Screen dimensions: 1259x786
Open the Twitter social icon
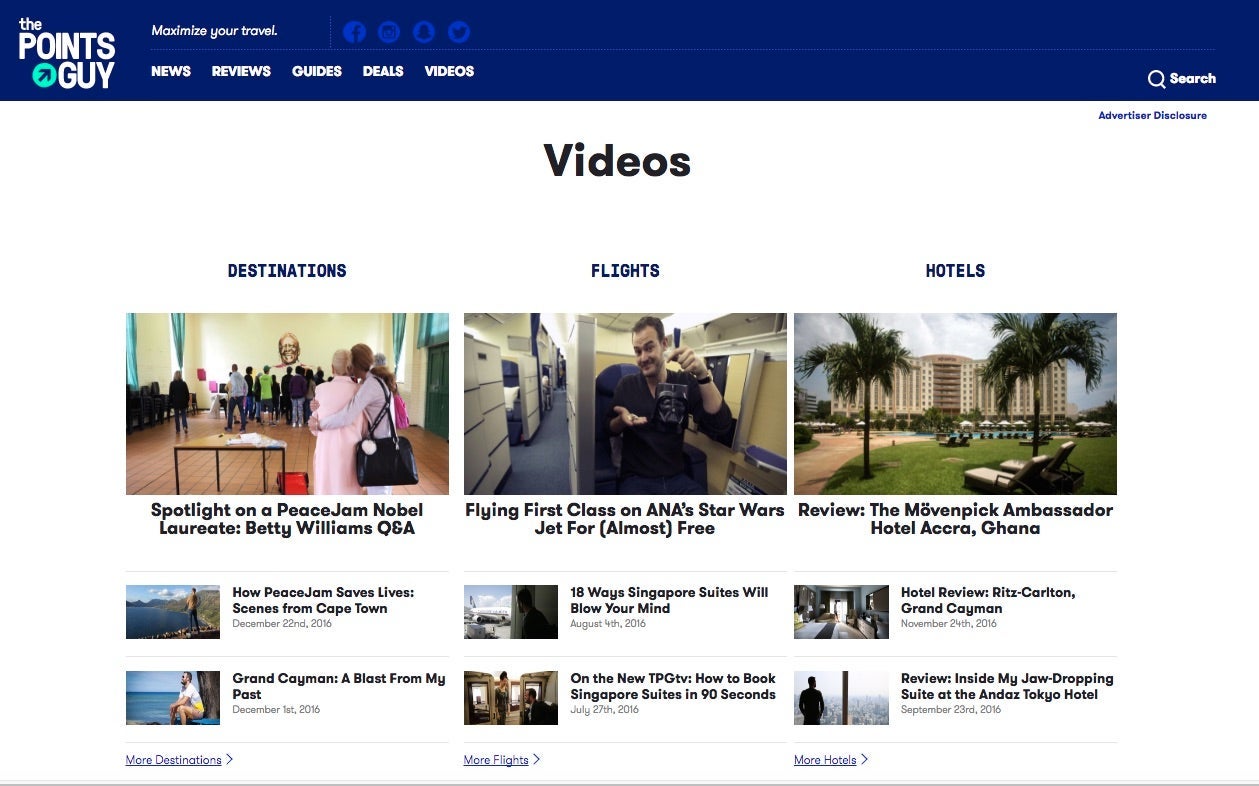pos(459,32)
